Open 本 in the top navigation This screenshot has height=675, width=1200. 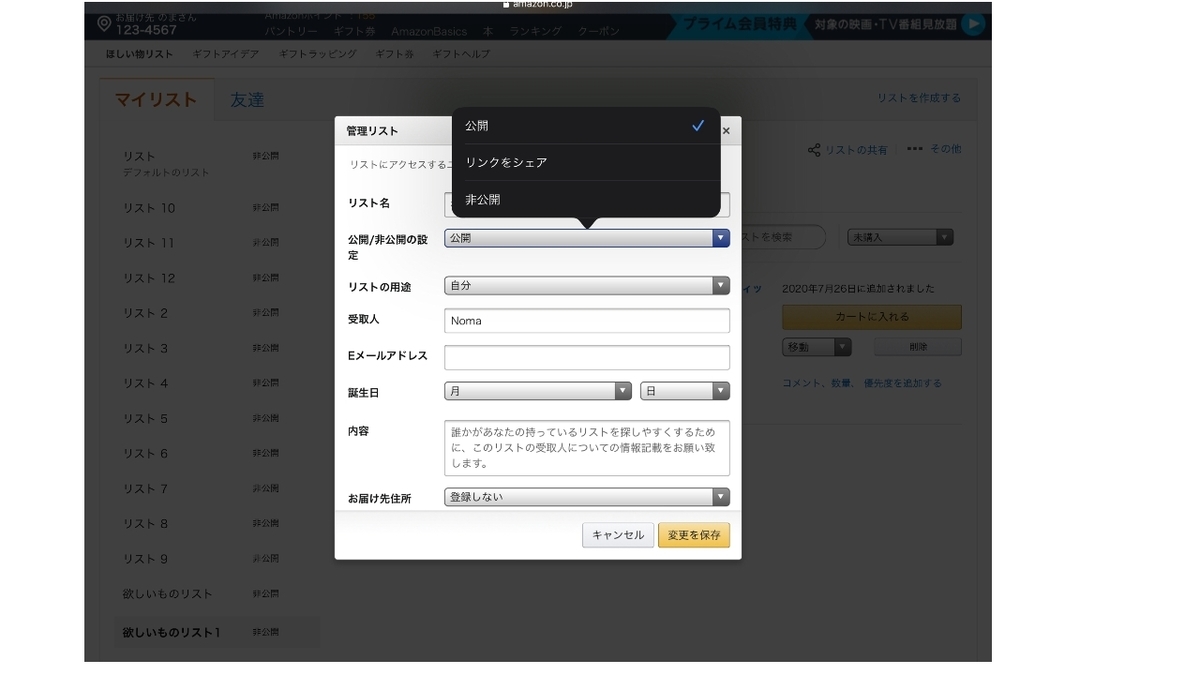coord(488,31)
